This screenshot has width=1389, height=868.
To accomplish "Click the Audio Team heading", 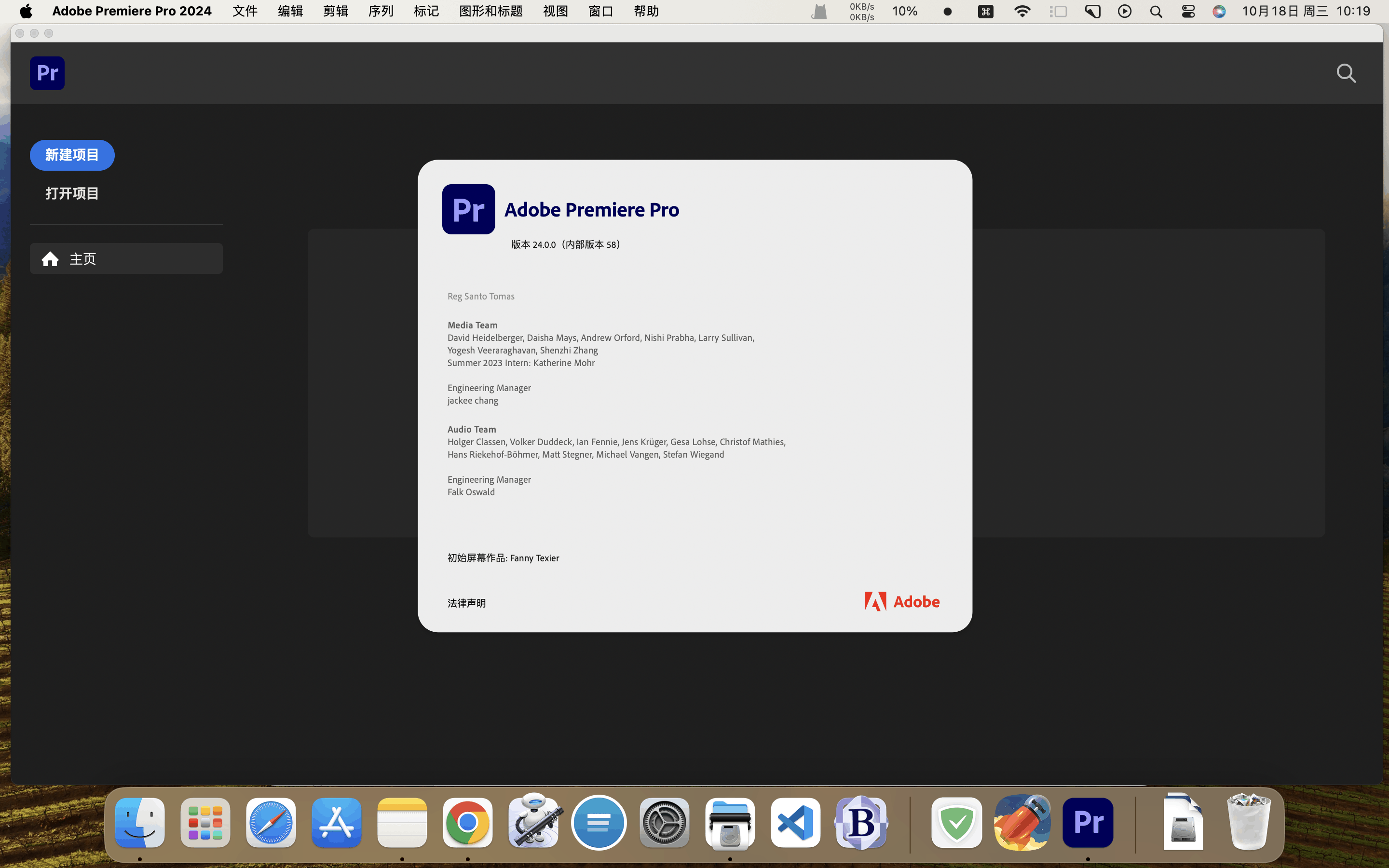I will (x=472, y=429).
